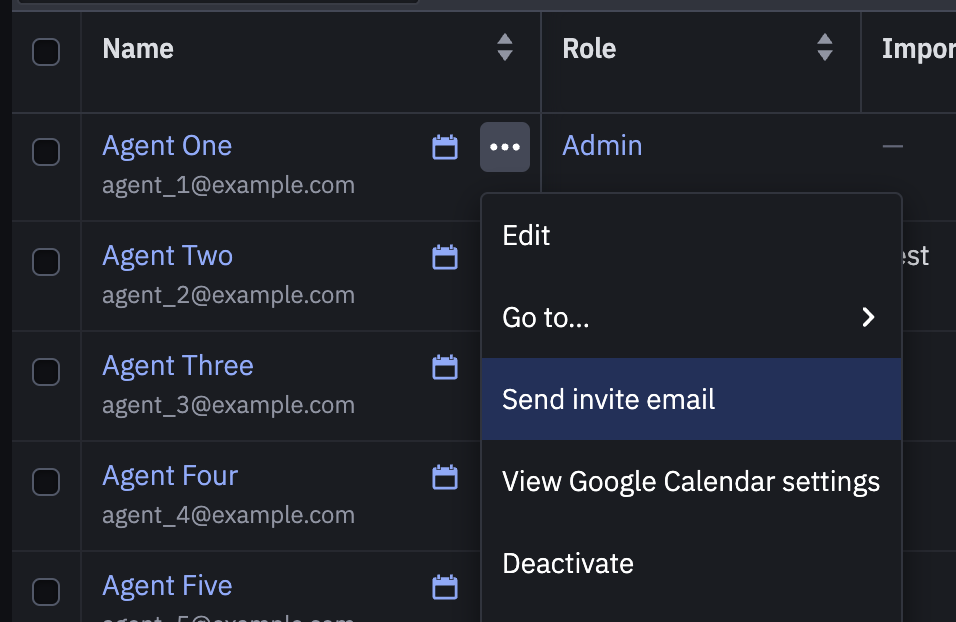Choose Deactivate from the menu
The width and height of the screenshot is (956, 622).
pos(691,563)
